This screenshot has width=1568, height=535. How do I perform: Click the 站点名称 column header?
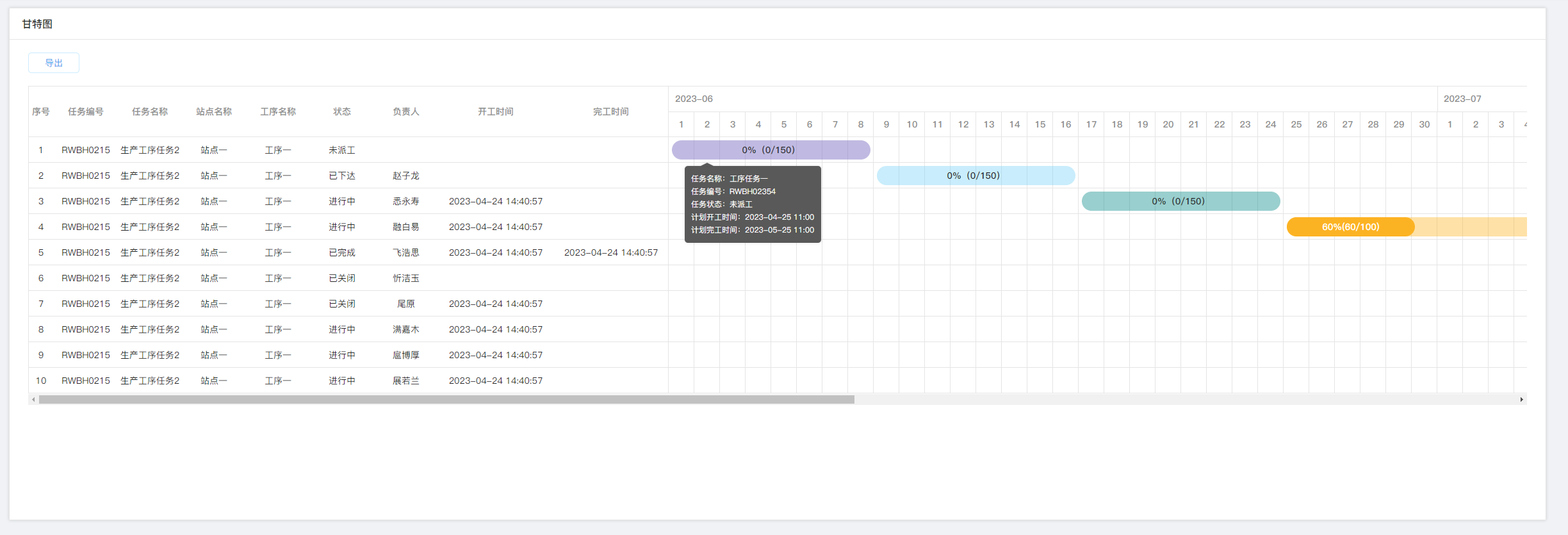coord(214,111)
